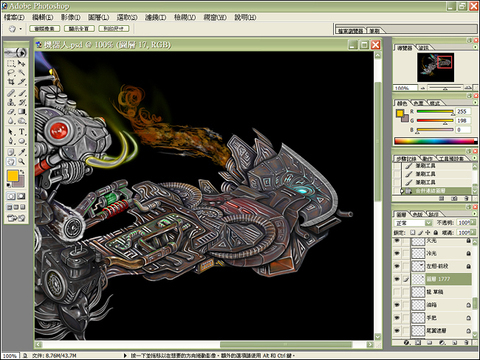Select the Healing Brush tool
Image resolution: width=480 pixels, height=360 pixels.
11,93
